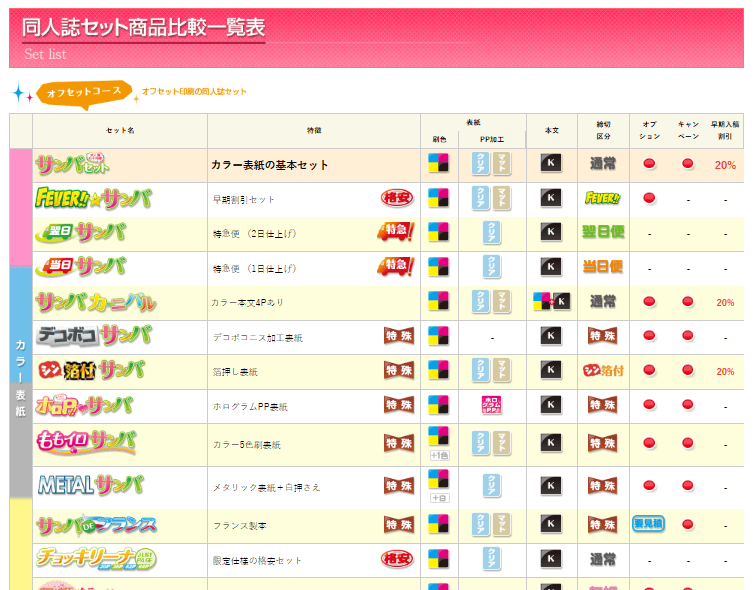
Task: Click the シン箔付 deadline icon
Action: coord(603,370)
